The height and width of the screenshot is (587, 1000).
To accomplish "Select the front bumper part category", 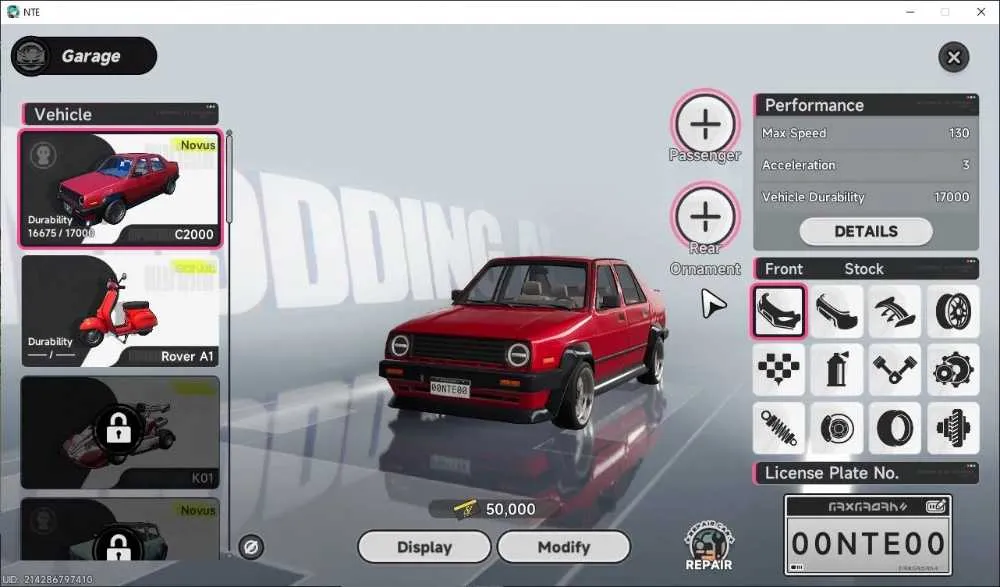I will [x=778, y=311].
